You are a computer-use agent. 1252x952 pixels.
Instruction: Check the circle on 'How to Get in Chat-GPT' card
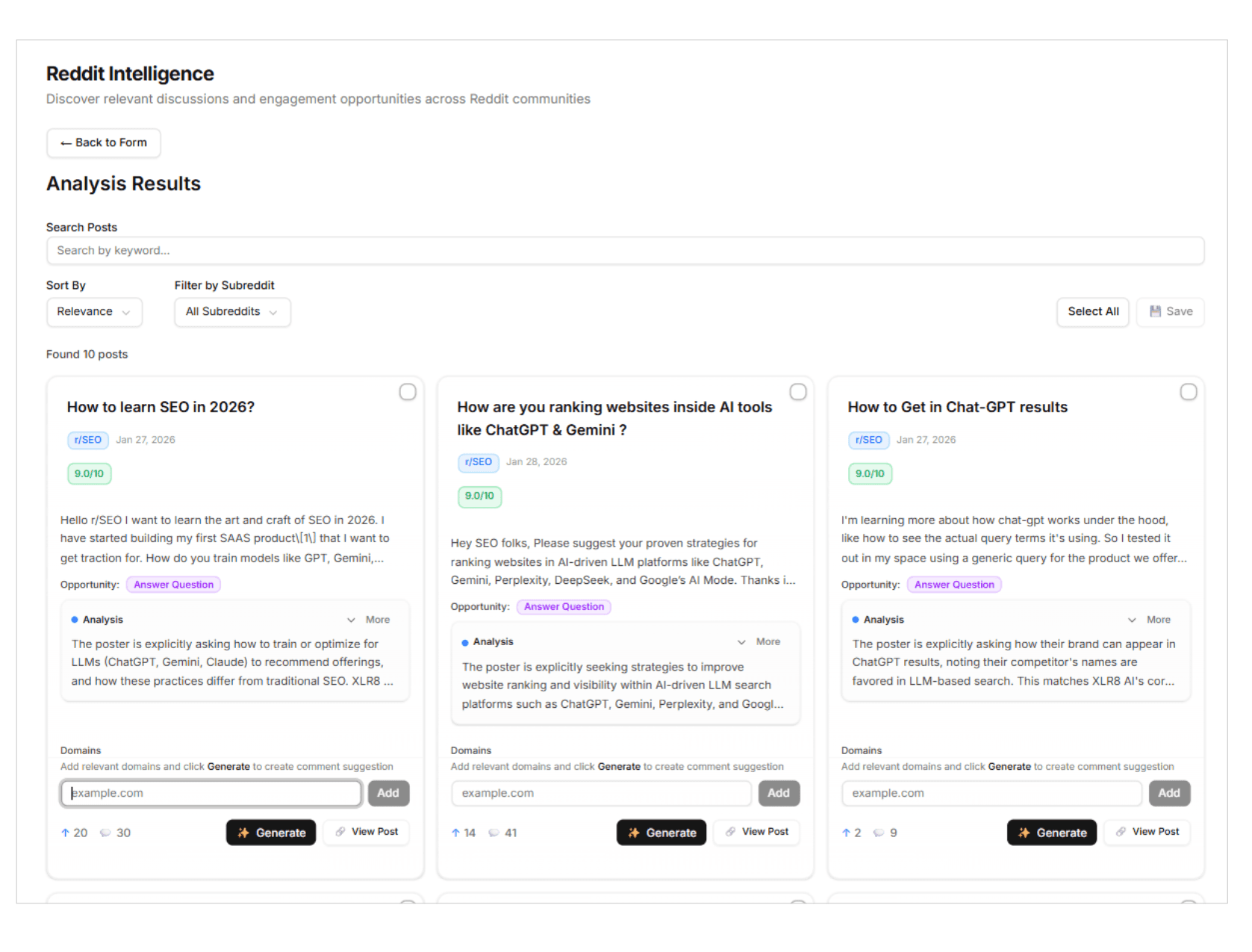click(x=1189, y=391)
